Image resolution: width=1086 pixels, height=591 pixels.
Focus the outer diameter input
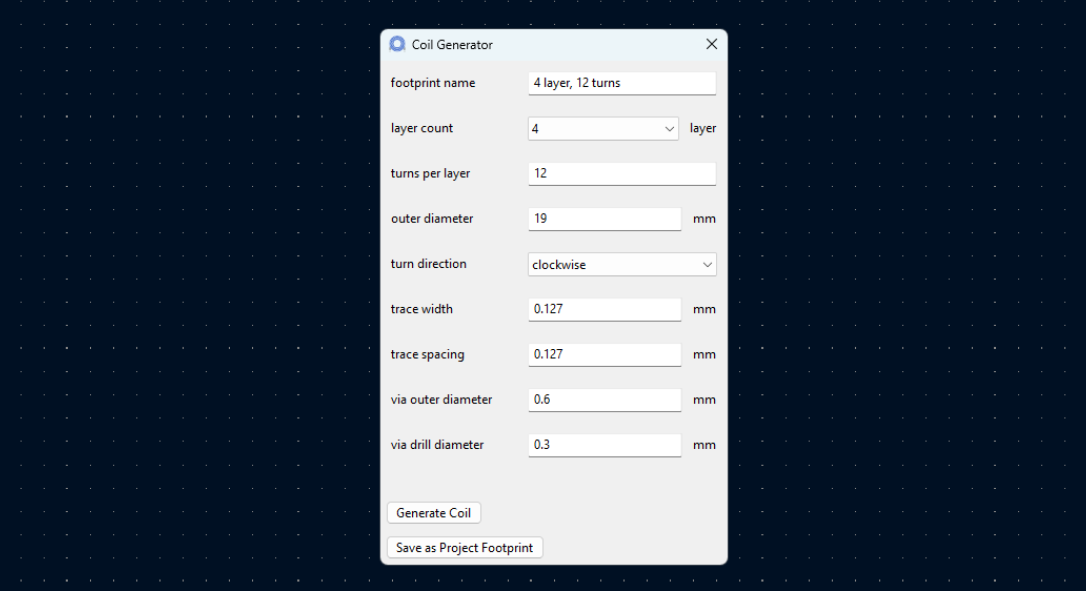(x=605, y=219)
